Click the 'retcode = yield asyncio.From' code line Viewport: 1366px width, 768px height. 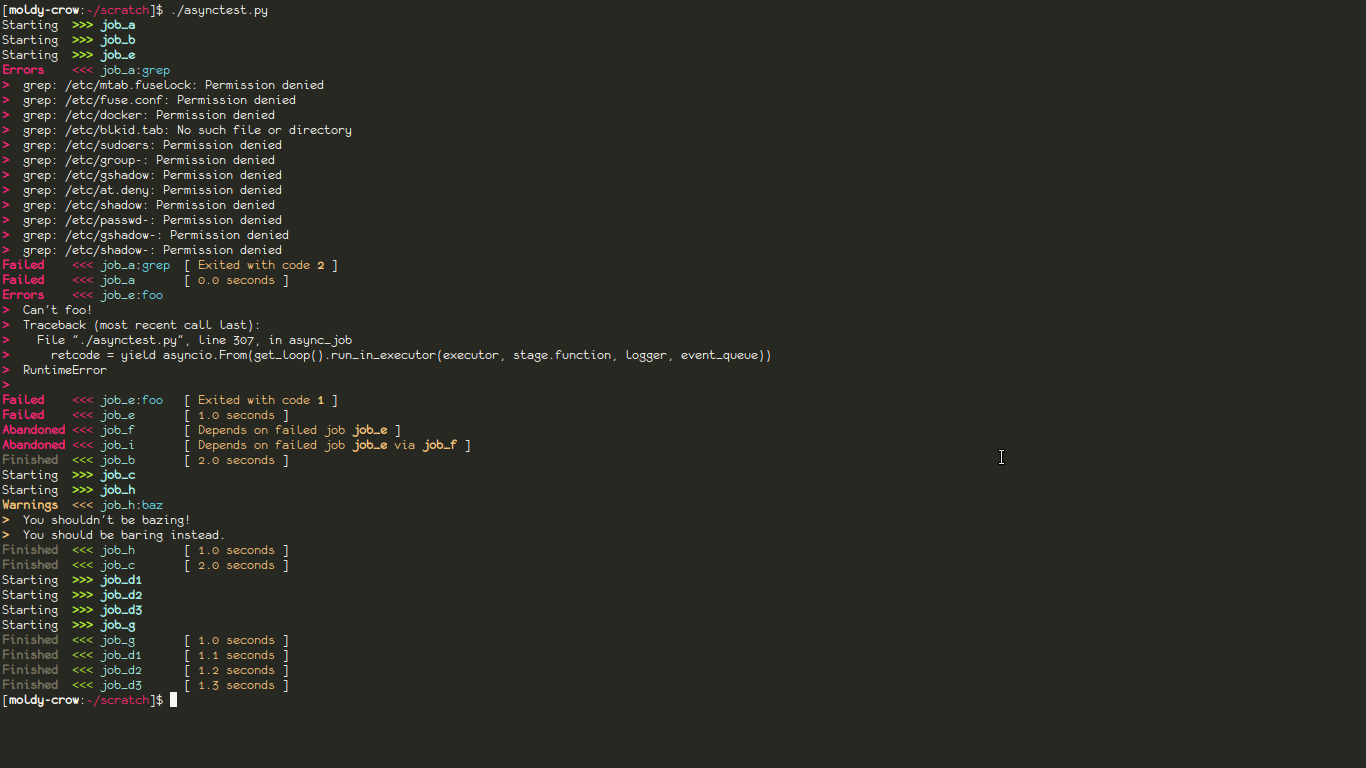click(x=411, y=355)
